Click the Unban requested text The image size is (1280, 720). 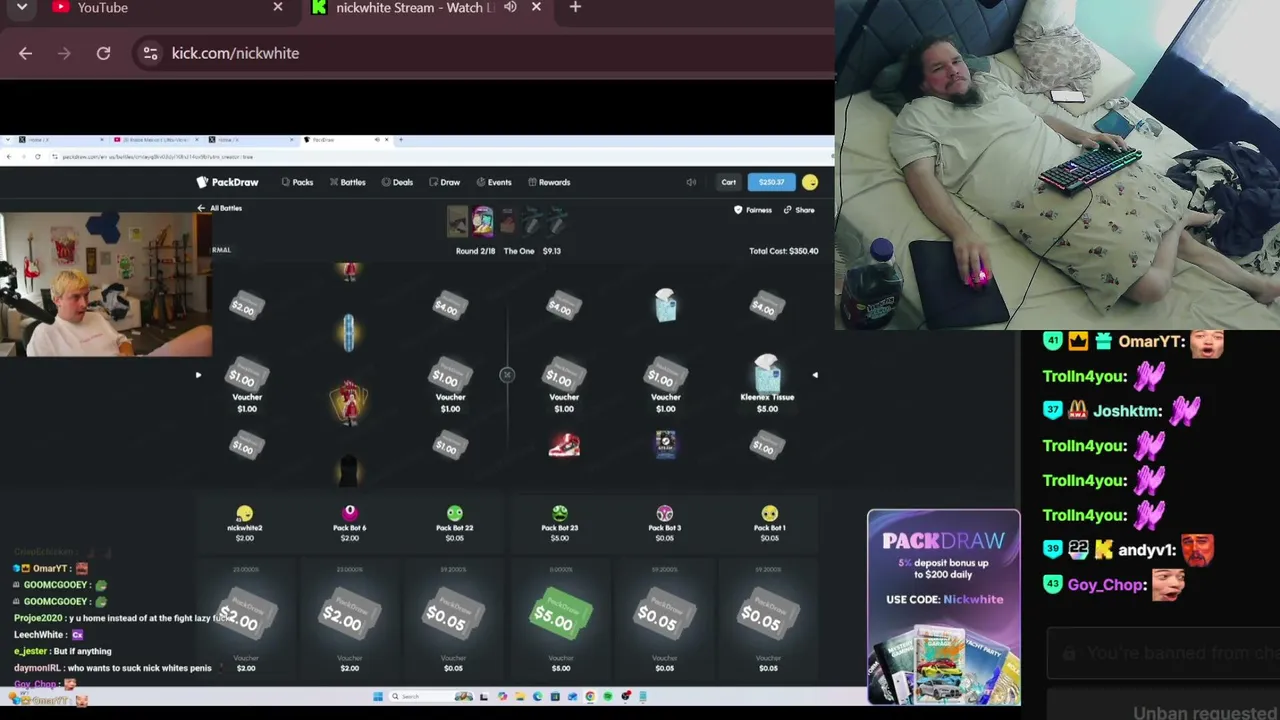pyautogui.click(x=1206, y=713)
